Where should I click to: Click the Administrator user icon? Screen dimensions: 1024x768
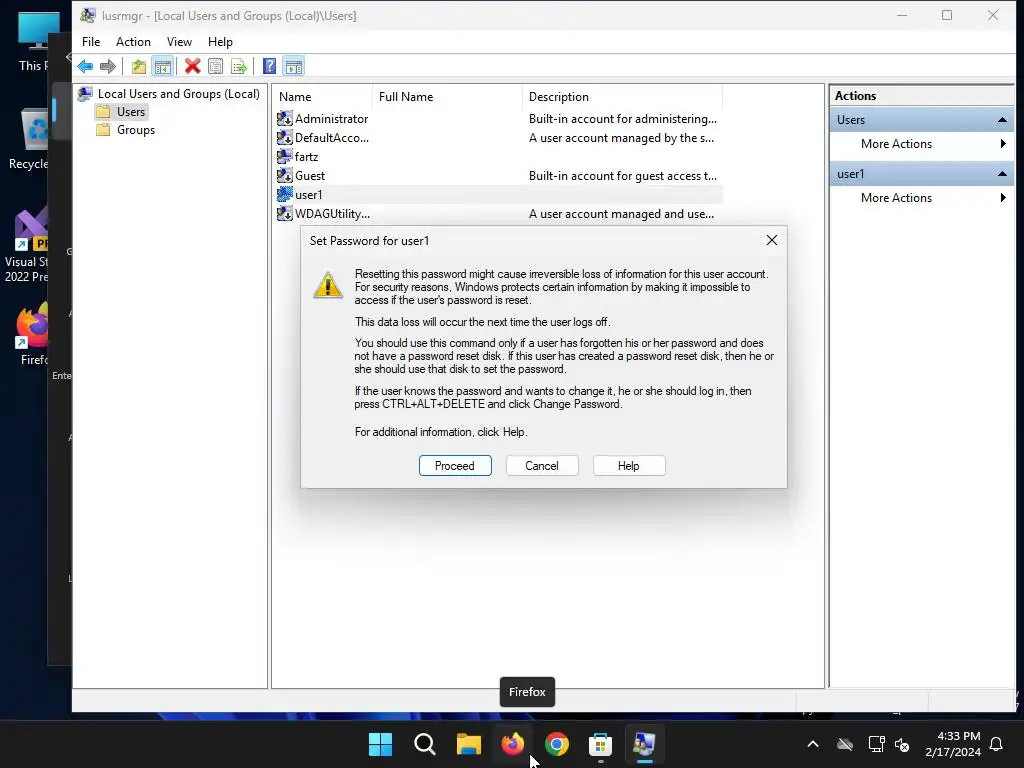284,118
